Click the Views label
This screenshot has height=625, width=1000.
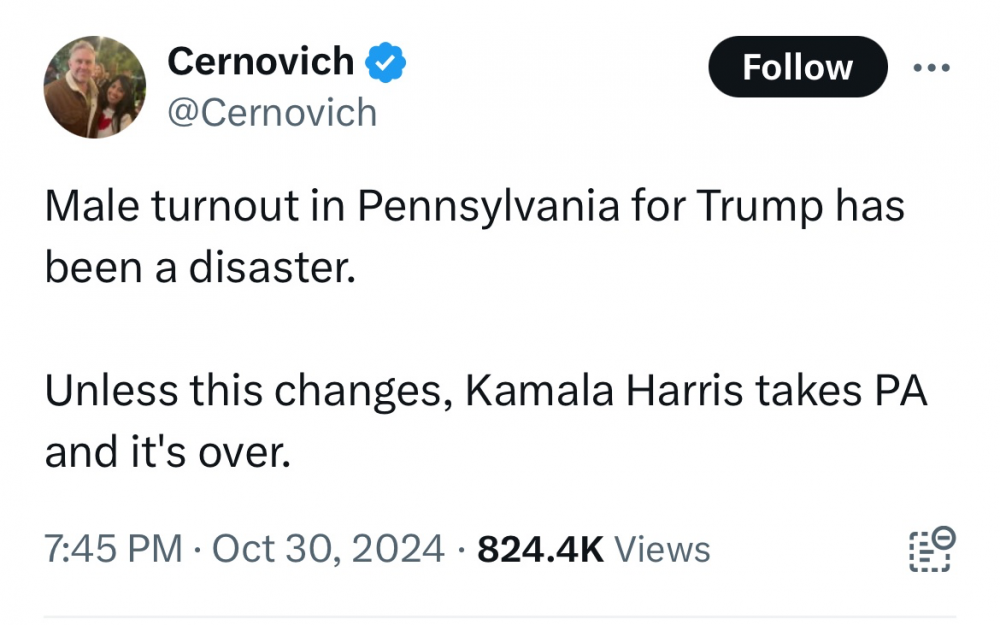[x=661, y=549]
